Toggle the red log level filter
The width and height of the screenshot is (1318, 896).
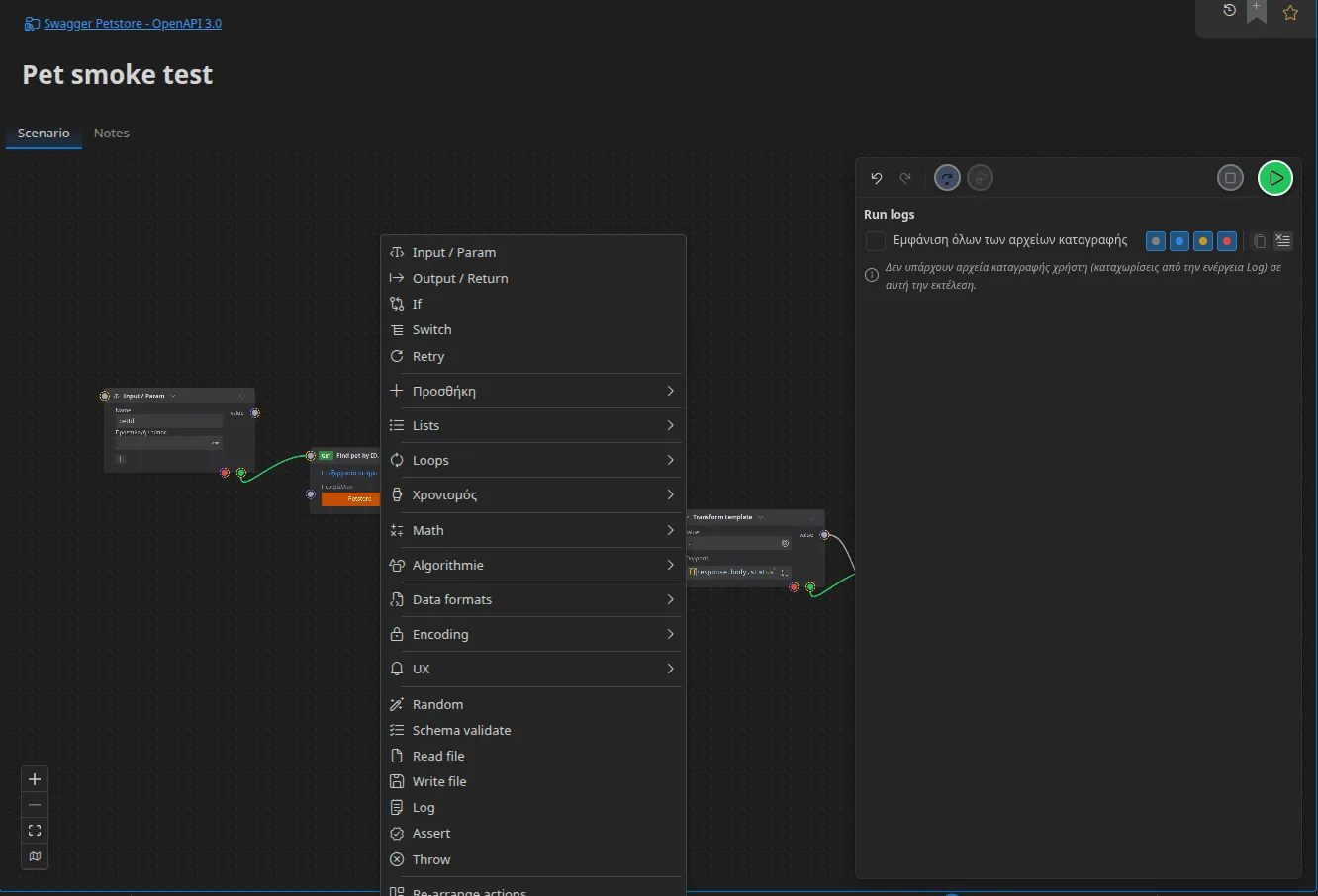coord(1227,241)
